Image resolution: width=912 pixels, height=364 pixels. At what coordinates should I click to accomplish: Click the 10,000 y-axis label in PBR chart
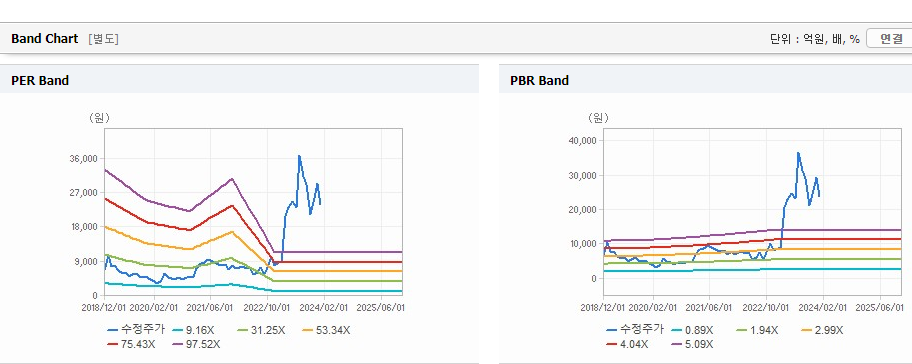[x=582, y=244]
